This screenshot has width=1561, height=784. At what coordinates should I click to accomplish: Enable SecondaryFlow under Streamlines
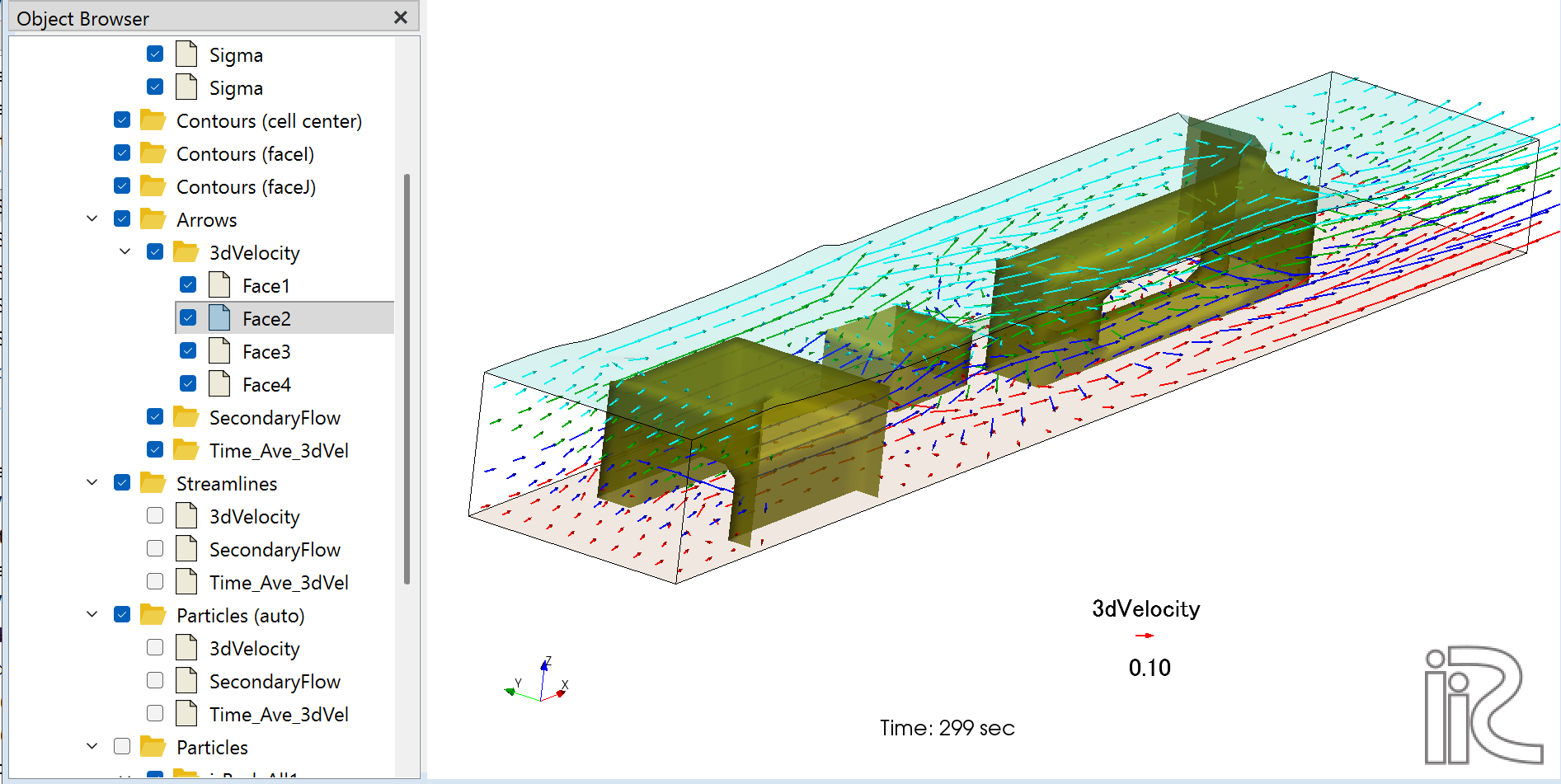point(155,548)
